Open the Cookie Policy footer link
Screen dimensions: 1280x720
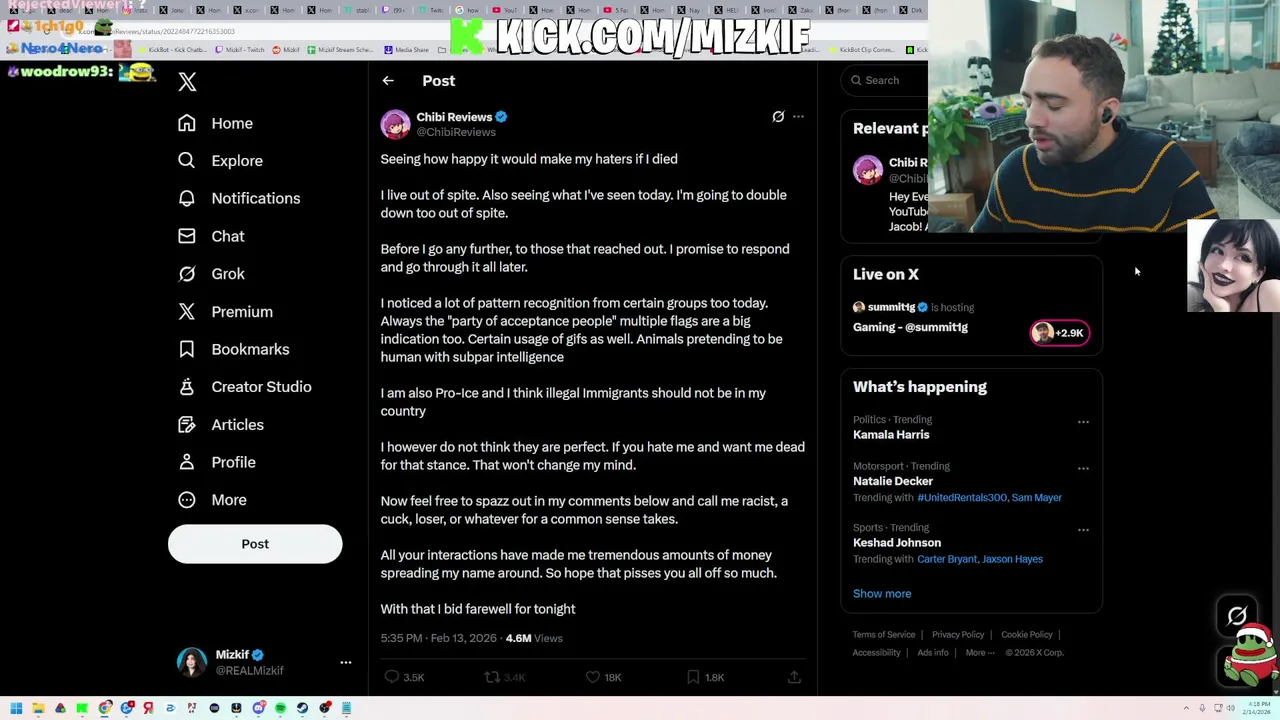coord(1027,635)
